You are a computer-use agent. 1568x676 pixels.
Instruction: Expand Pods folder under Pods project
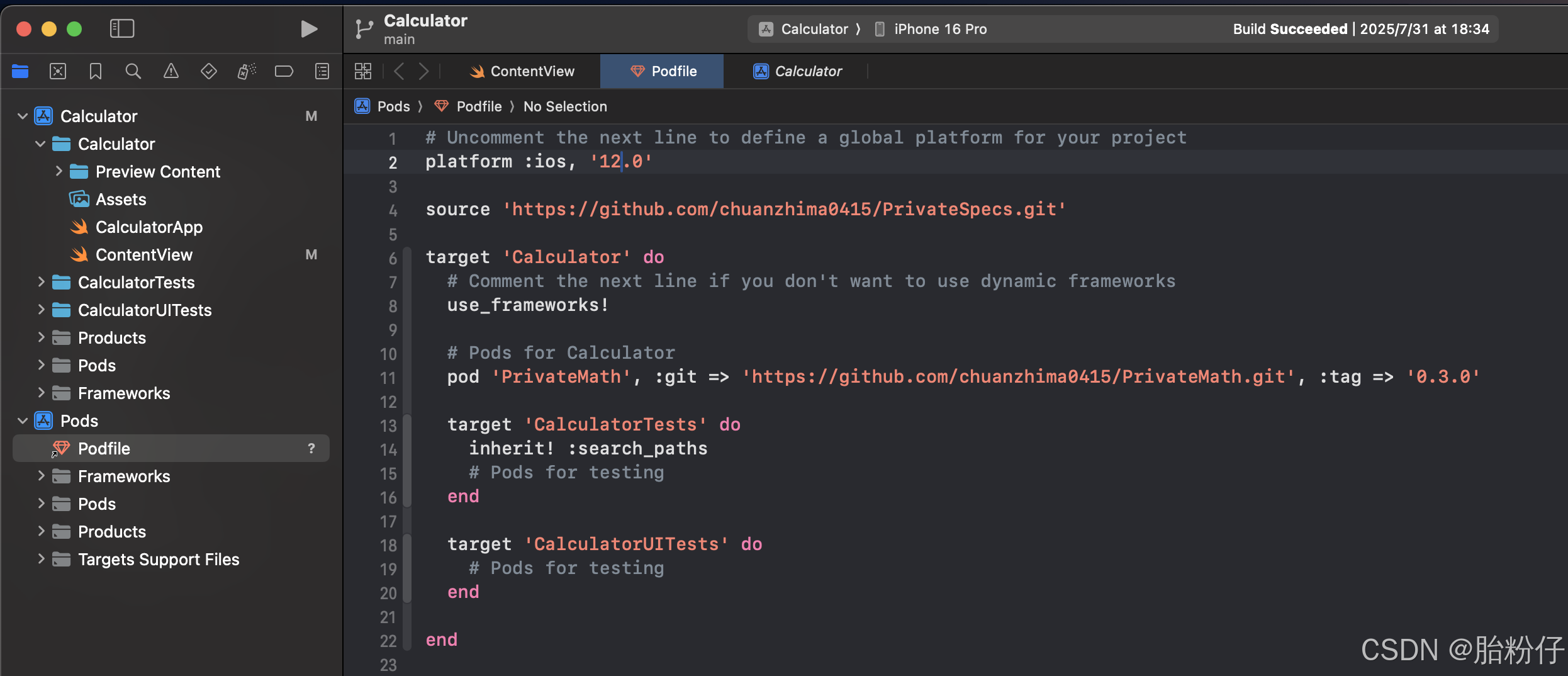click(x=41, y=504)
